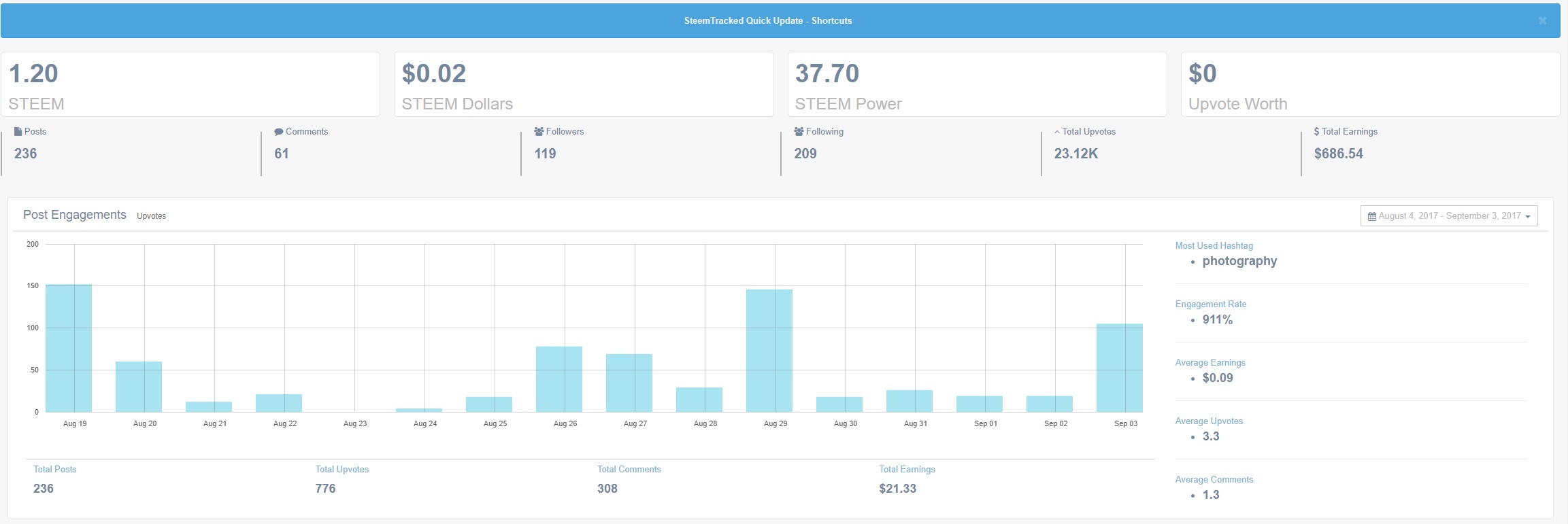The image size is (1568, 524).
Task: Click the Followers count 119
Action: (545, 154)
